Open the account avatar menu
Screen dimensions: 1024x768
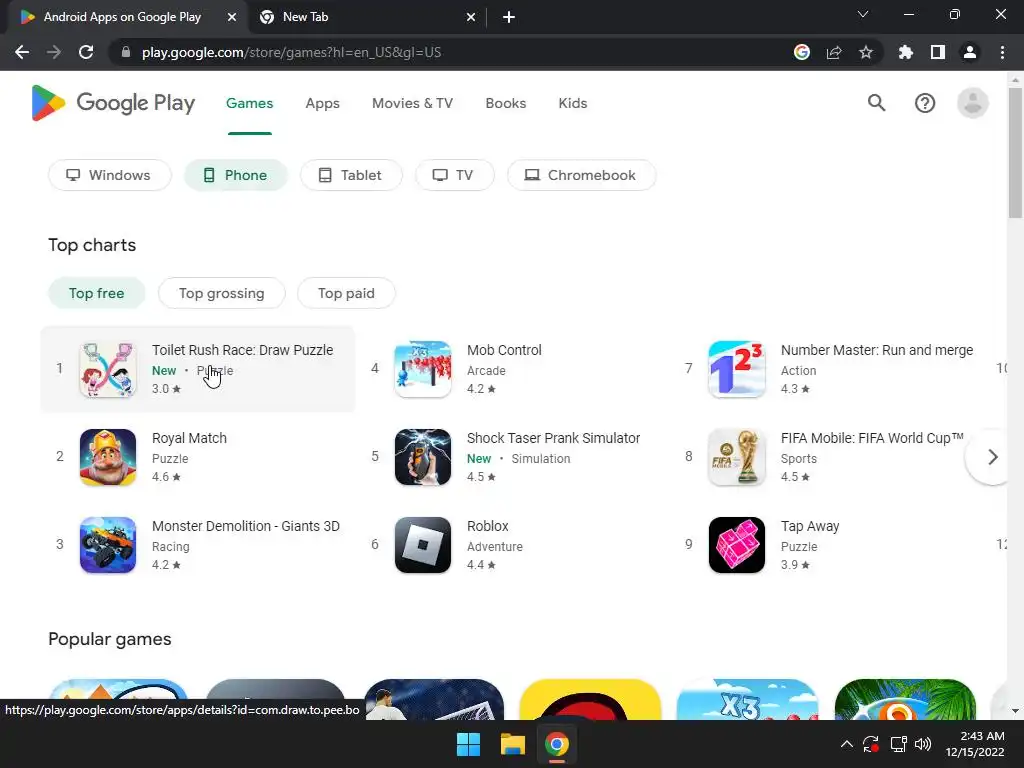click(972, 103)
